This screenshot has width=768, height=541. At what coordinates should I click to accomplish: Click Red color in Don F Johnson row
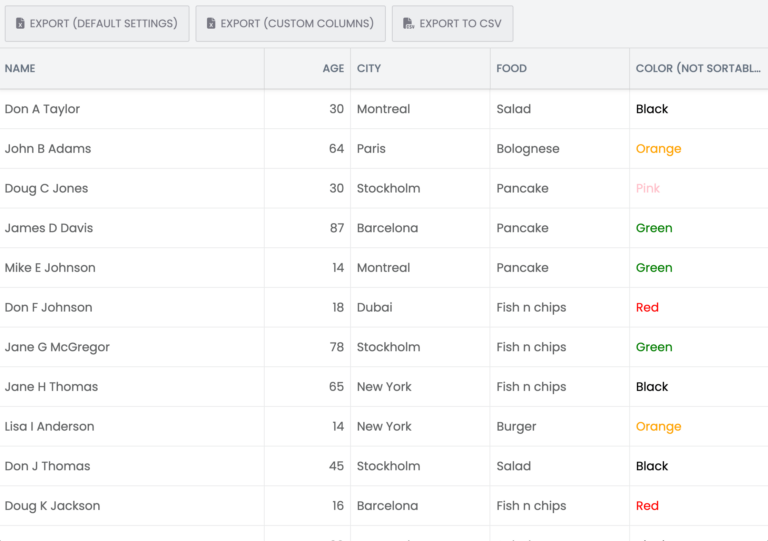[648, 307]
